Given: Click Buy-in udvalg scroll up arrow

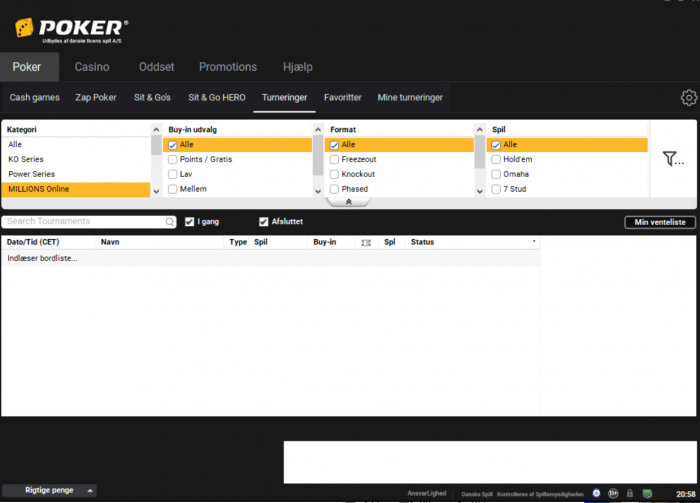Looking at the screenshot, I should click(x=318, y=129).
